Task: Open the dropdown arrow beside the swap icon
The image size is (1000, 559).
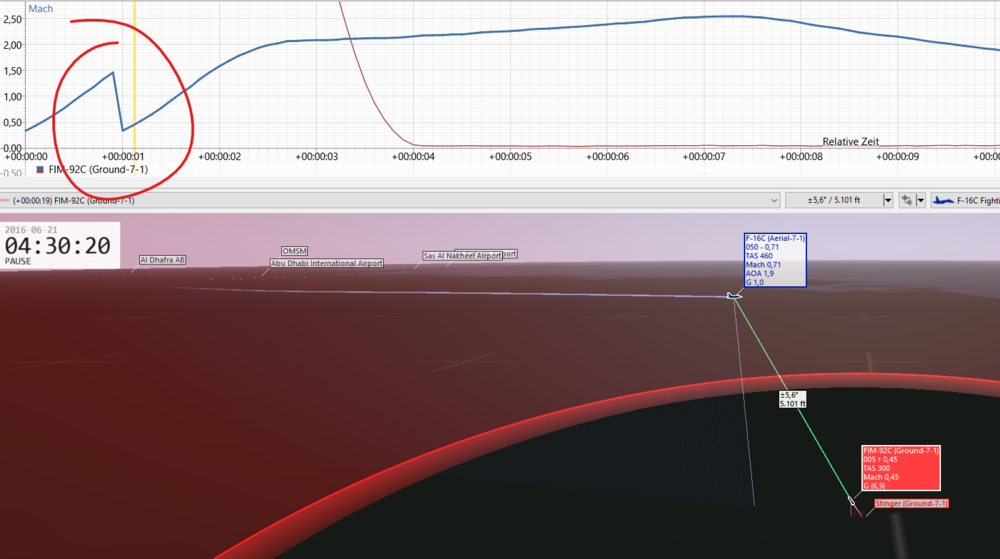Action: coord(920,200)
